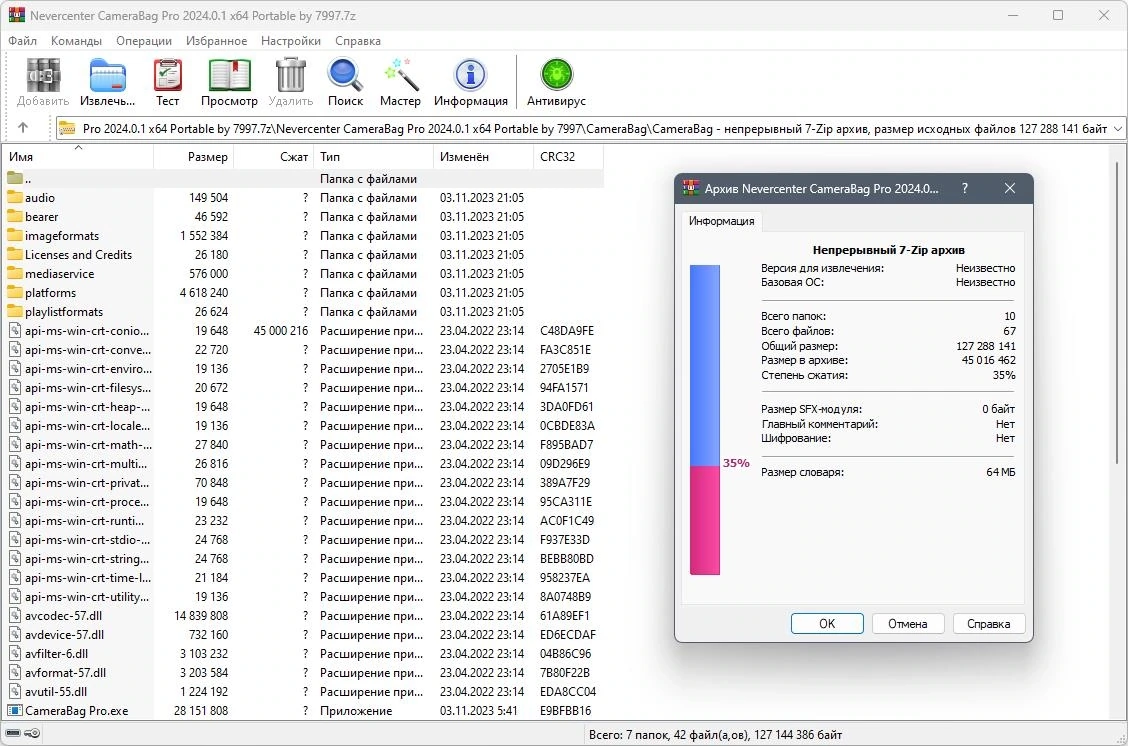
Task: Click the Степень сжатия 35% value
Action: [x=1004, y=375]
